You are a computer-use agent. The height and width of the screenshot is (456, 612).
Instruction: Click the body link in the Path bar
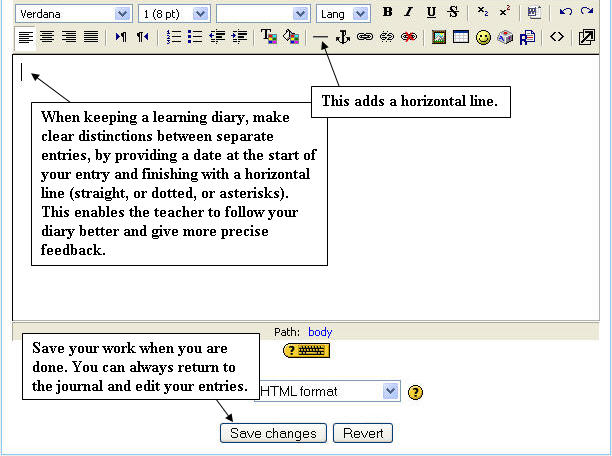click(x=320, y=332)
